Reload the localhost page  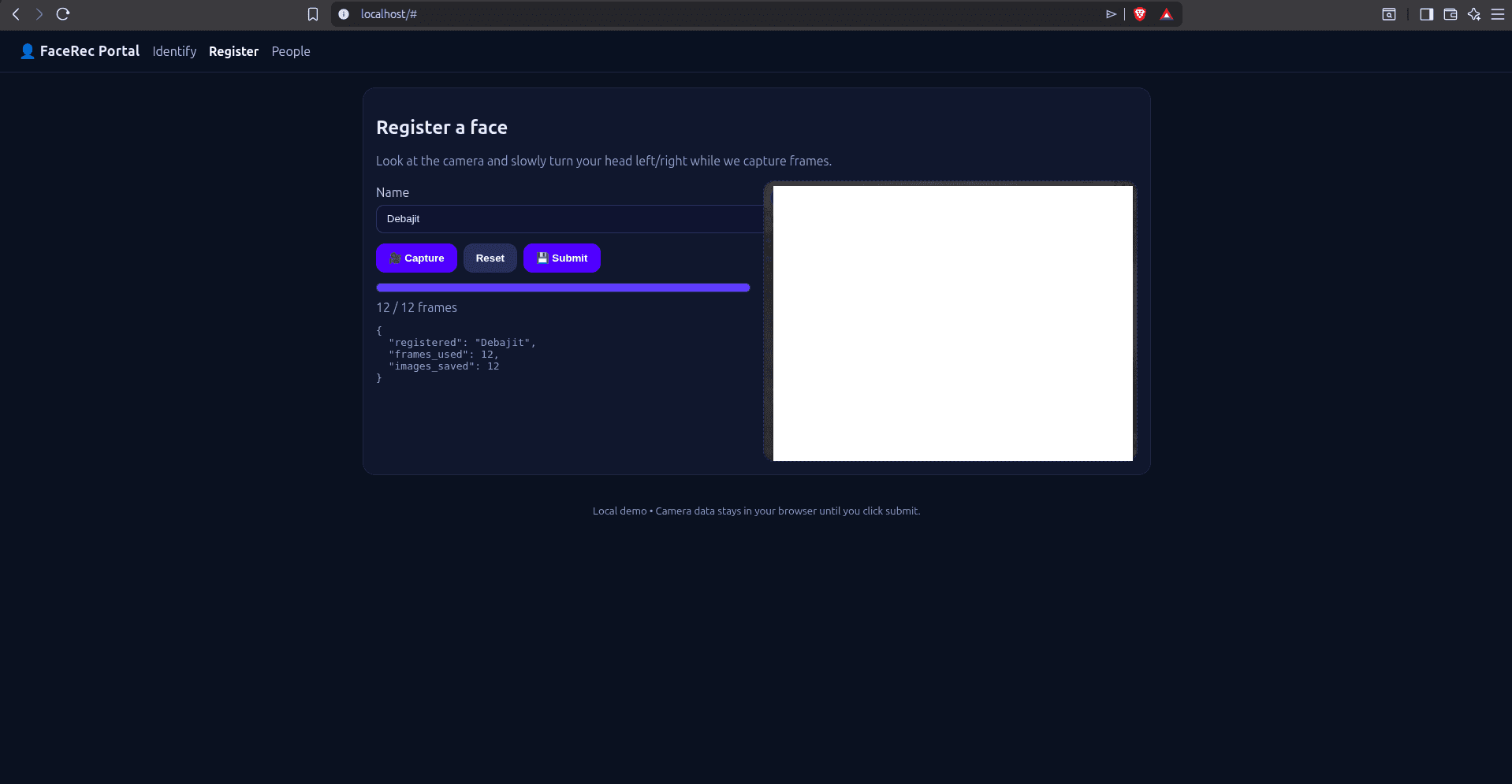[62, 13]
